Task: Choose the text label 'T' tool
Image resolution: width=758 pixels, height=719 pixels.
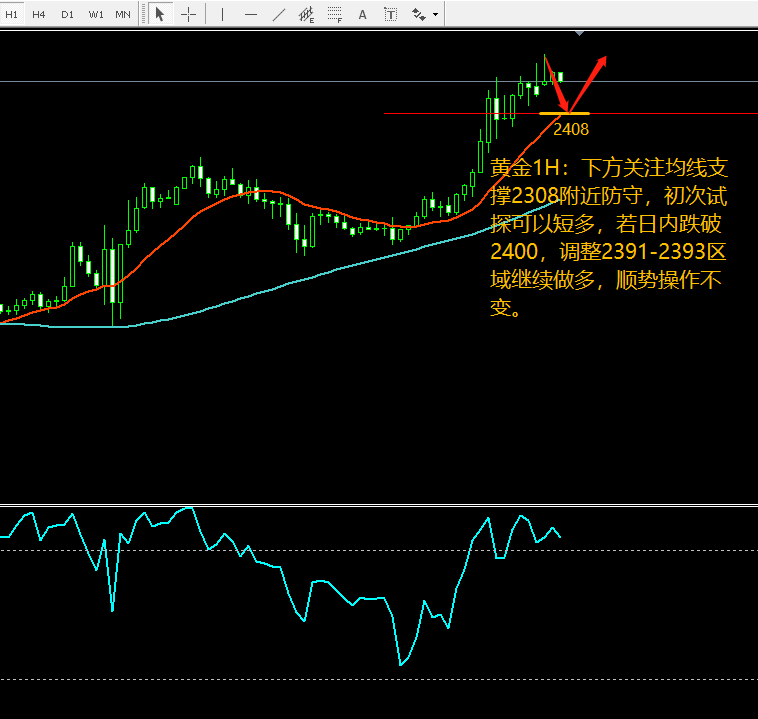Action: click(x=390, y=15)
